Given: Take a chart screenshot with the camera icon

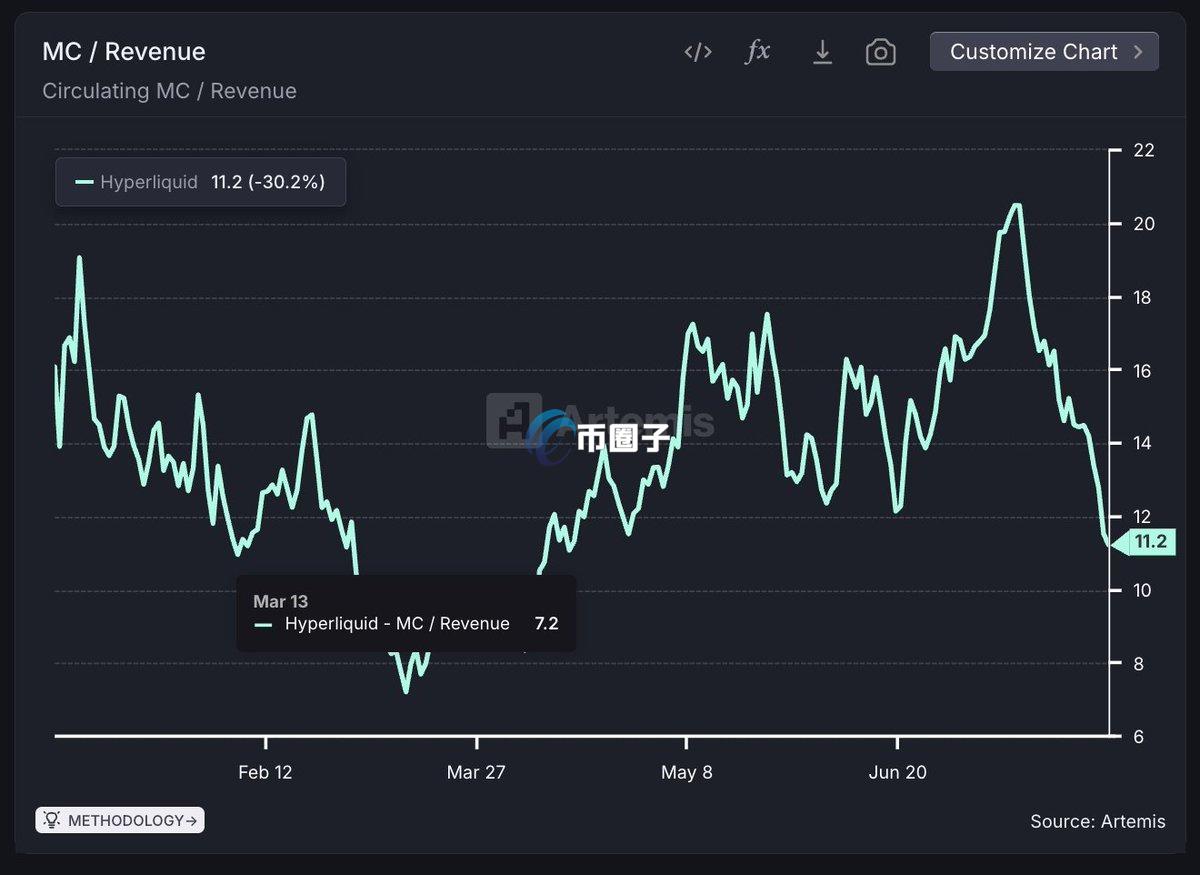Looking at the screenshot, I should 880,52.
